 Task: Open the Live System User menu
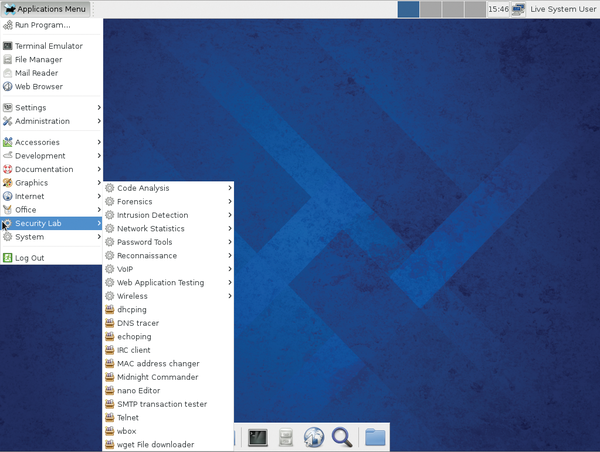click(563, 9)
